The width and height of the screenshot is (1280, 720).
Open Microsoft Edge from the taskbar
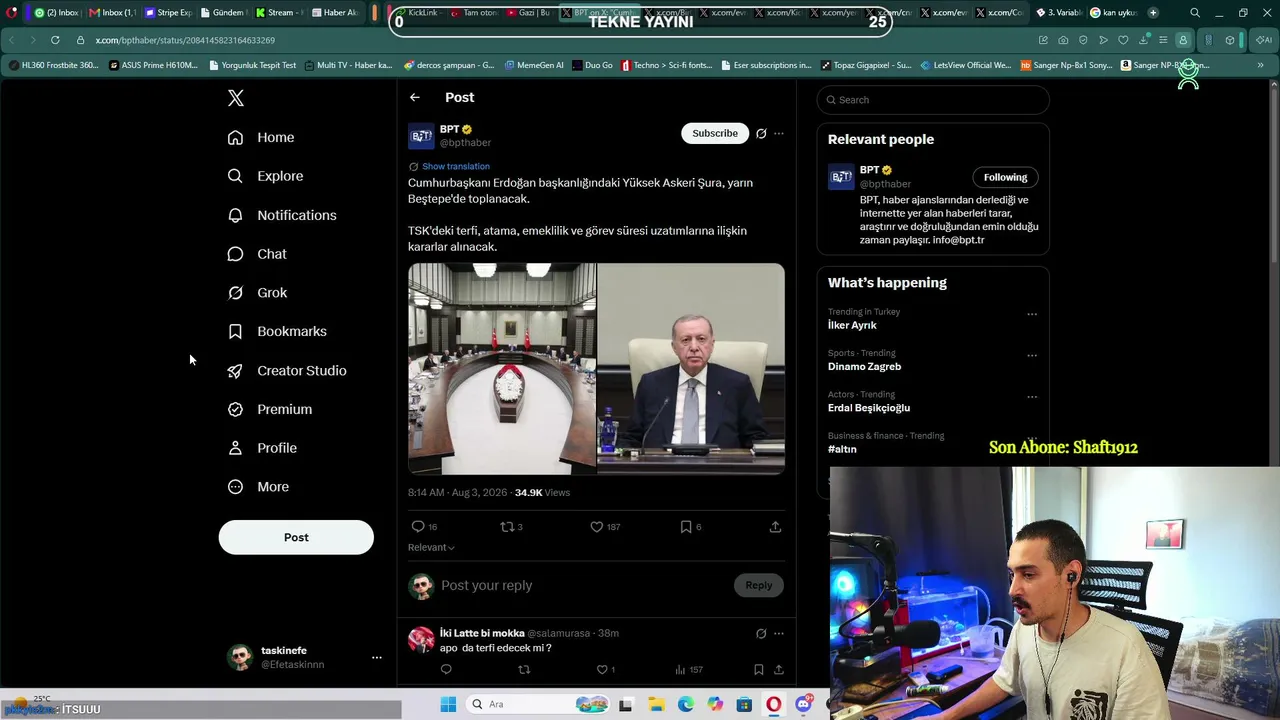(686, 704)
